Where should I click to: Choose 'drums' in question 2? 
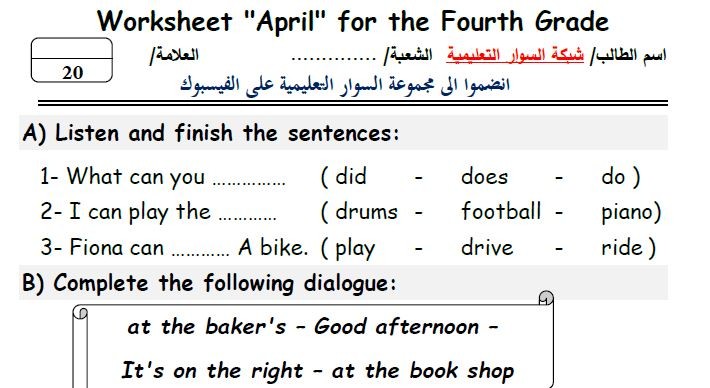[x=366, y=211]
